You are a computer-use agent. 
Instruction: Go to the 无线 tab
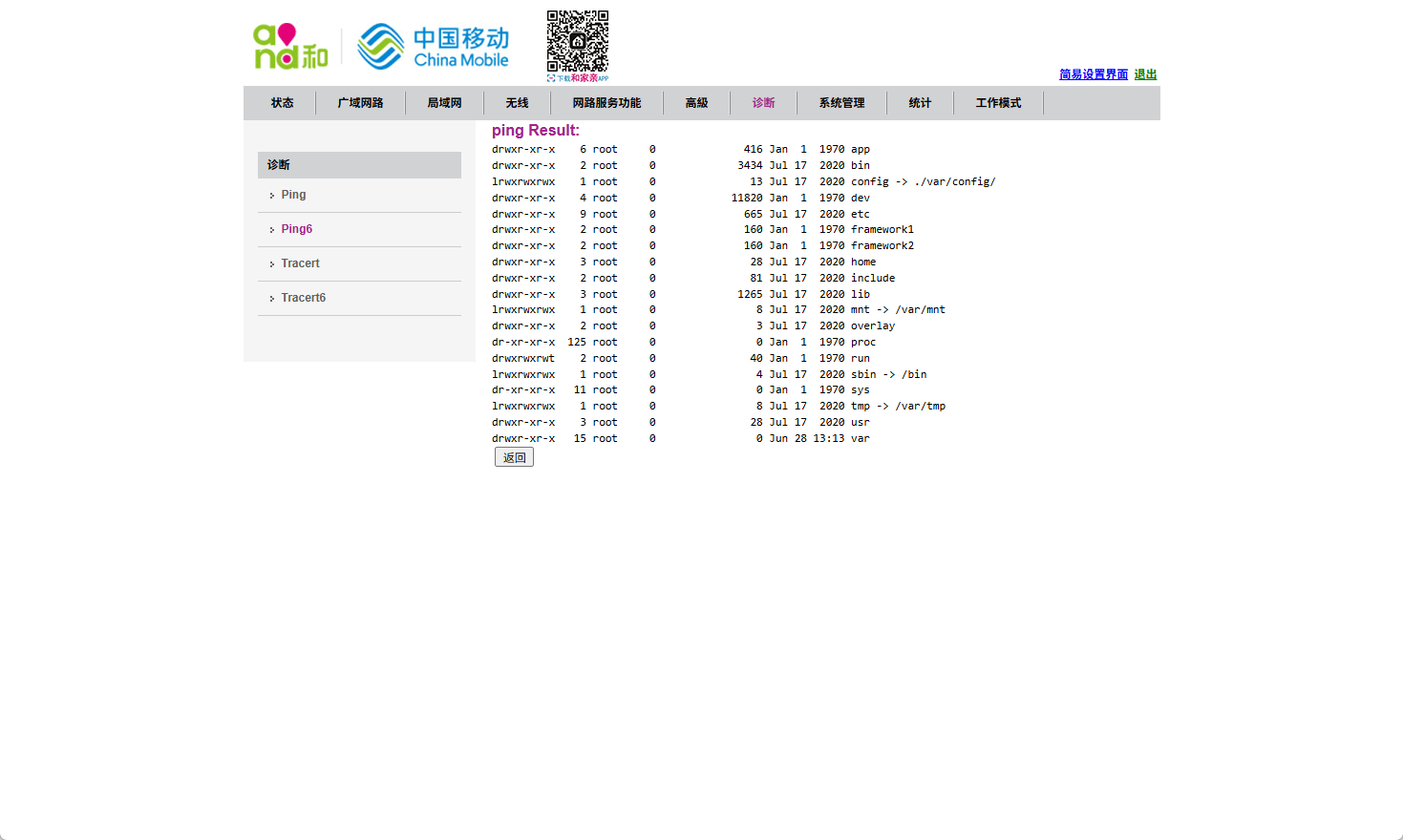(x=517, y=103)
